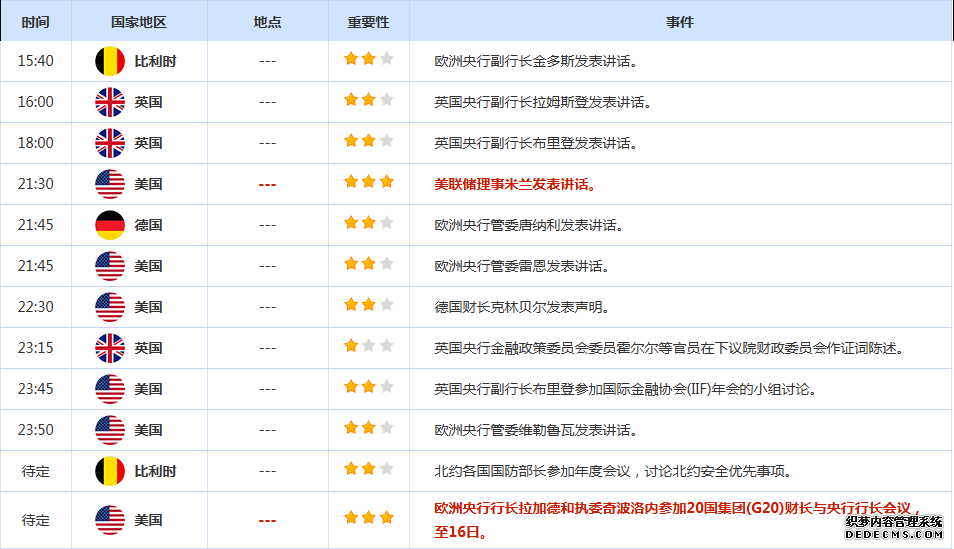Viewport: 954px width, 549px height.
Task: Select the 重要性 column header
Action: pos(368,21)
